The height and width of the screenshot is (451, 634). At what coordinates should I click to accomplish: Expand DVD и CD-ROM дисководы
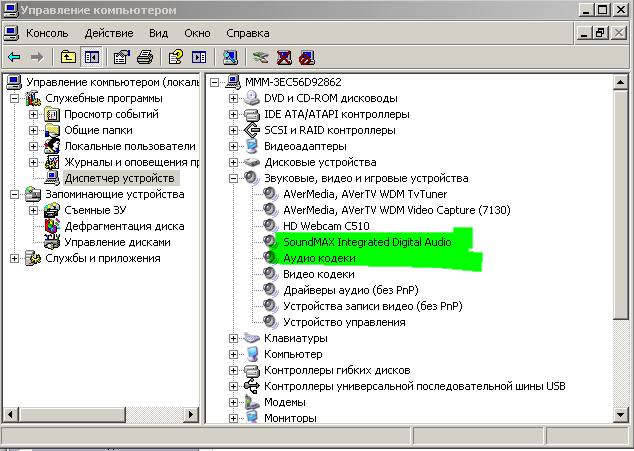click(x=233, y=98)
